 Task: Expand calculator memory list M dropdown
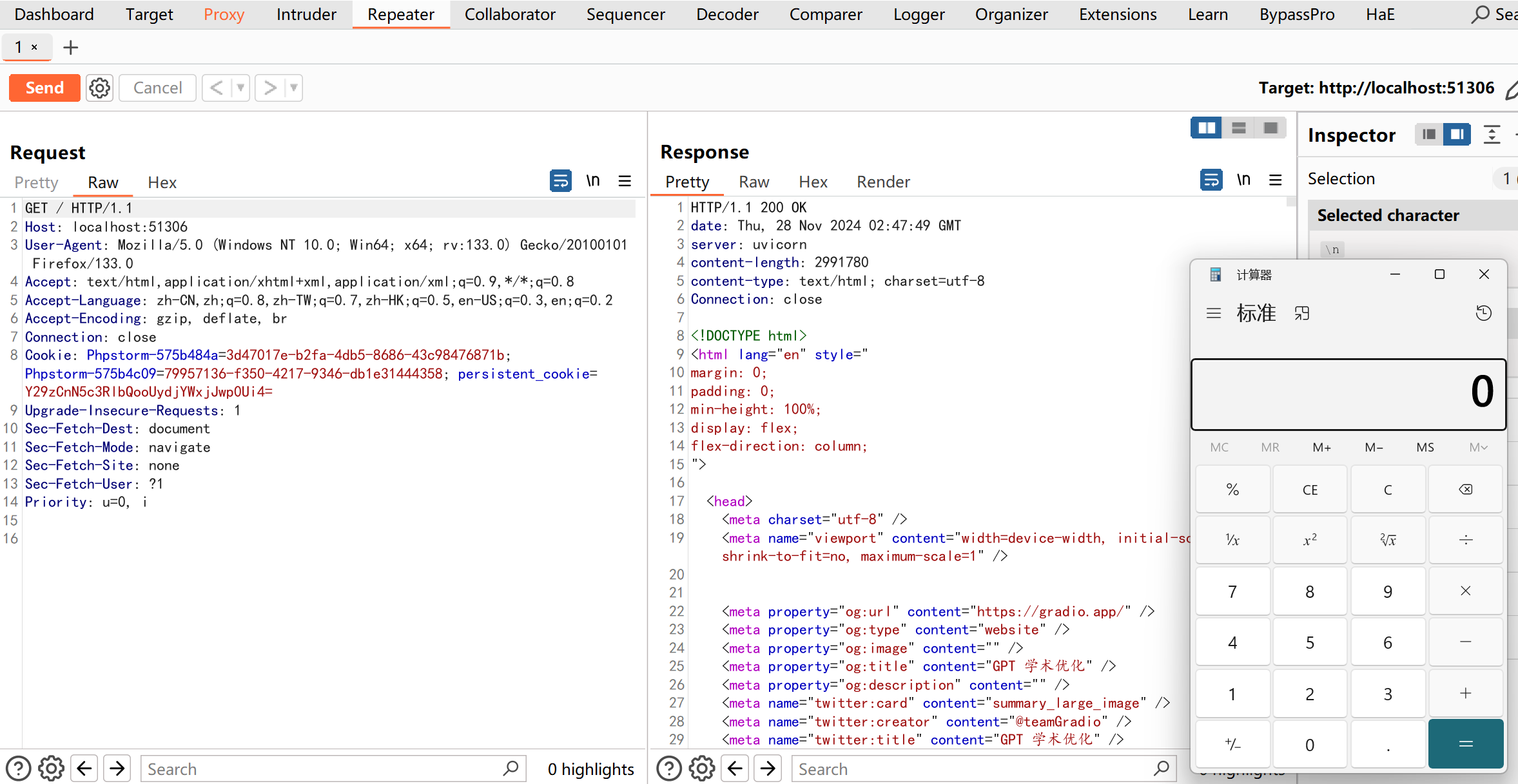point(1477,447)
